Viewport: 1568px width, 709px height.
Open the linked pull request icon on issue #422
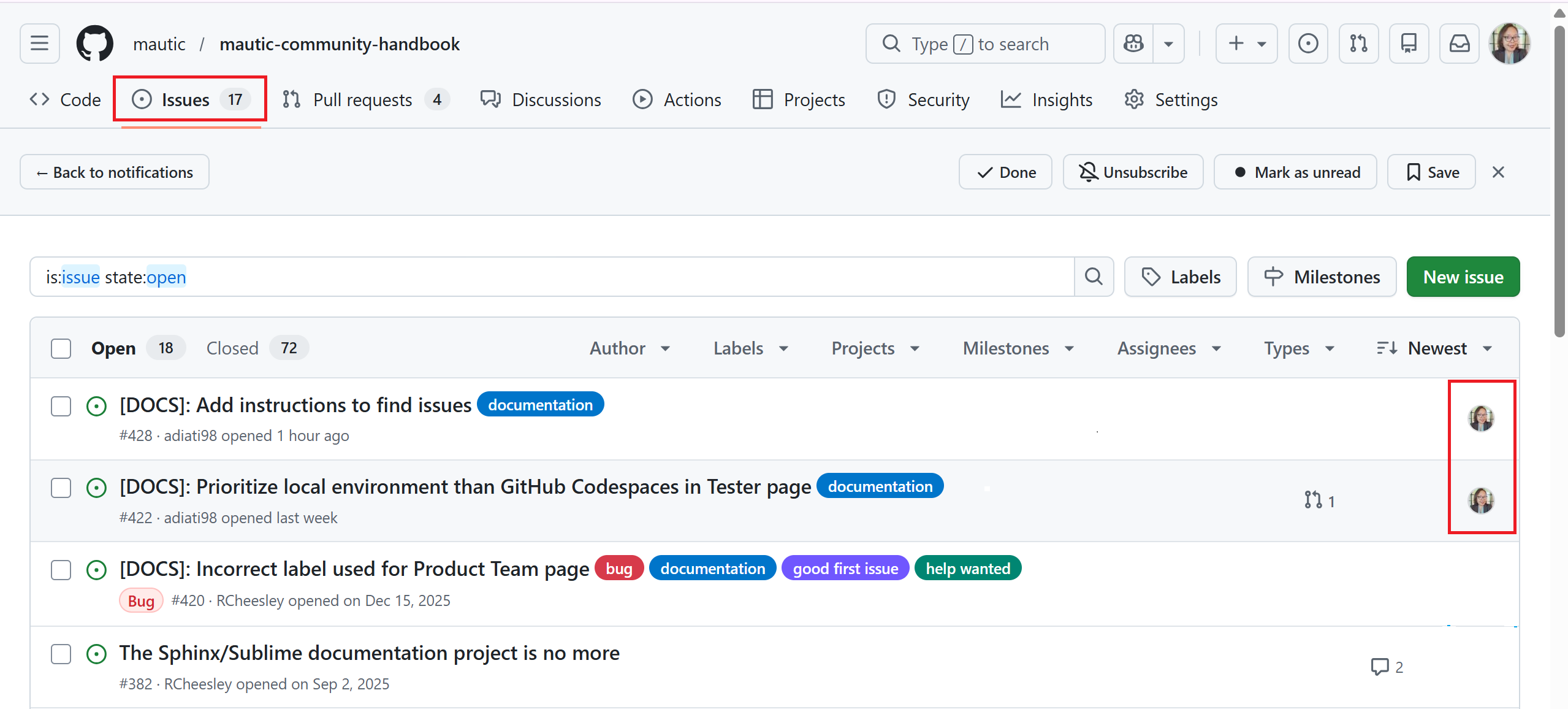pyautogui.click(x=1314, y=499)
